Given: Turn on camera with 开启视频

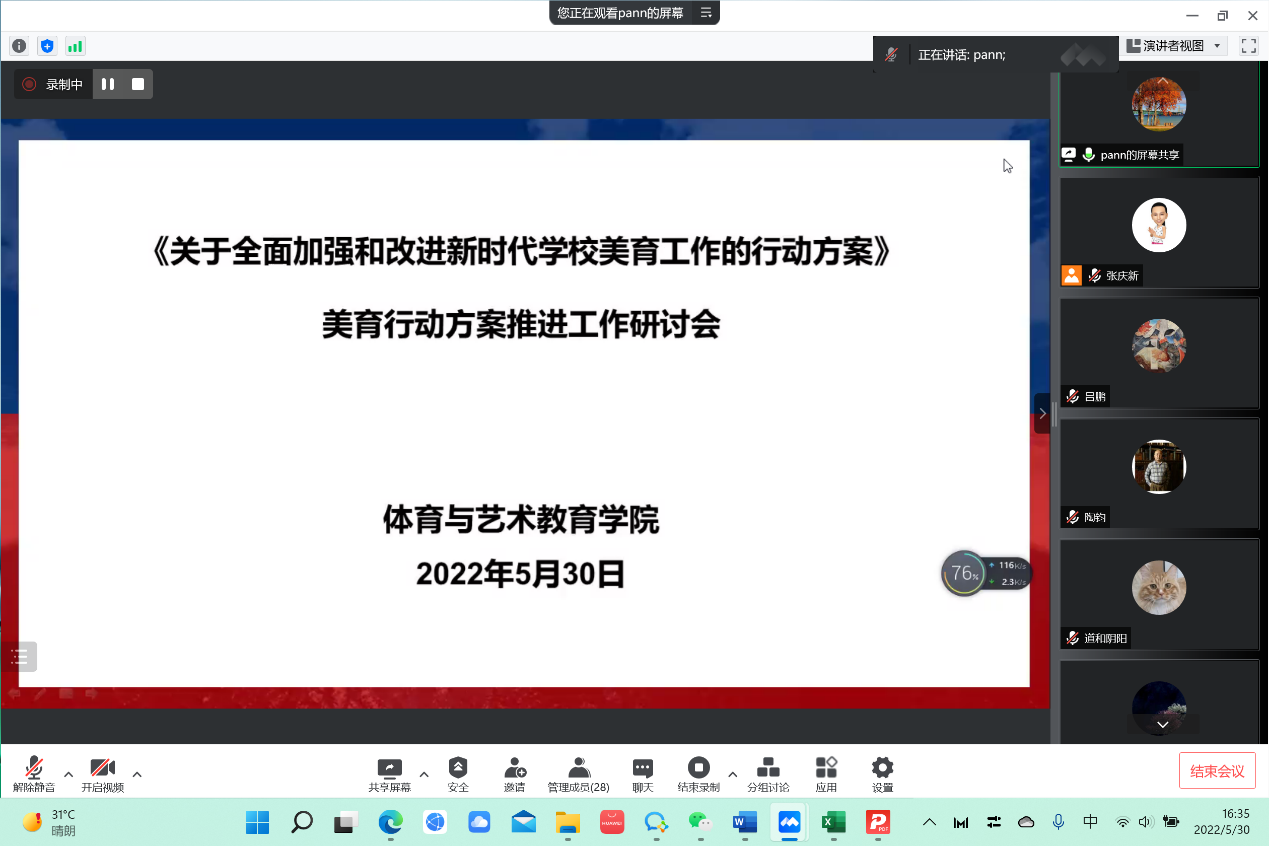Looking at the screenshot, I should tap(102, 774).
